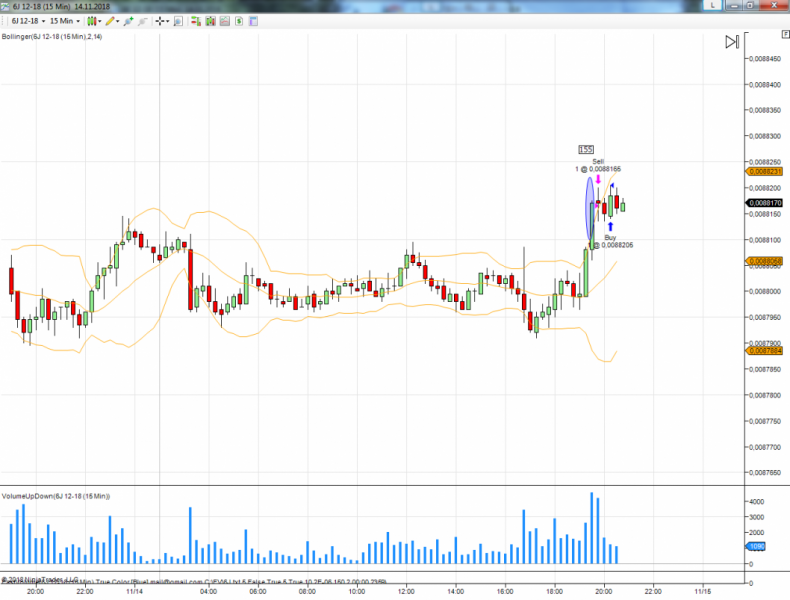Open the Strategies dollar-sign icon

click(x=239, y=21)
